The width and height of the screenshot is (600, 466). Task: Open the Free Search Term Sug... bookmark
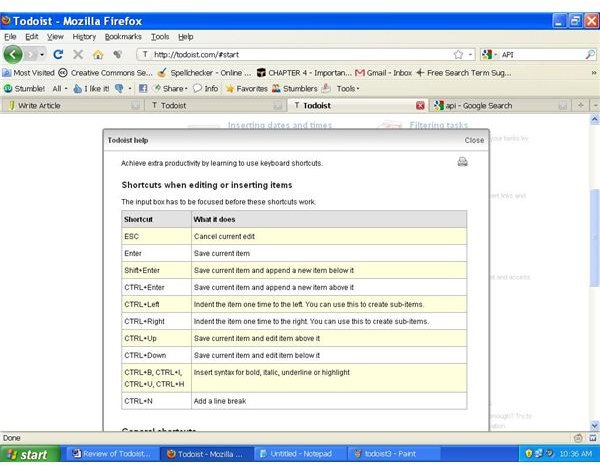tap(463, 73)
